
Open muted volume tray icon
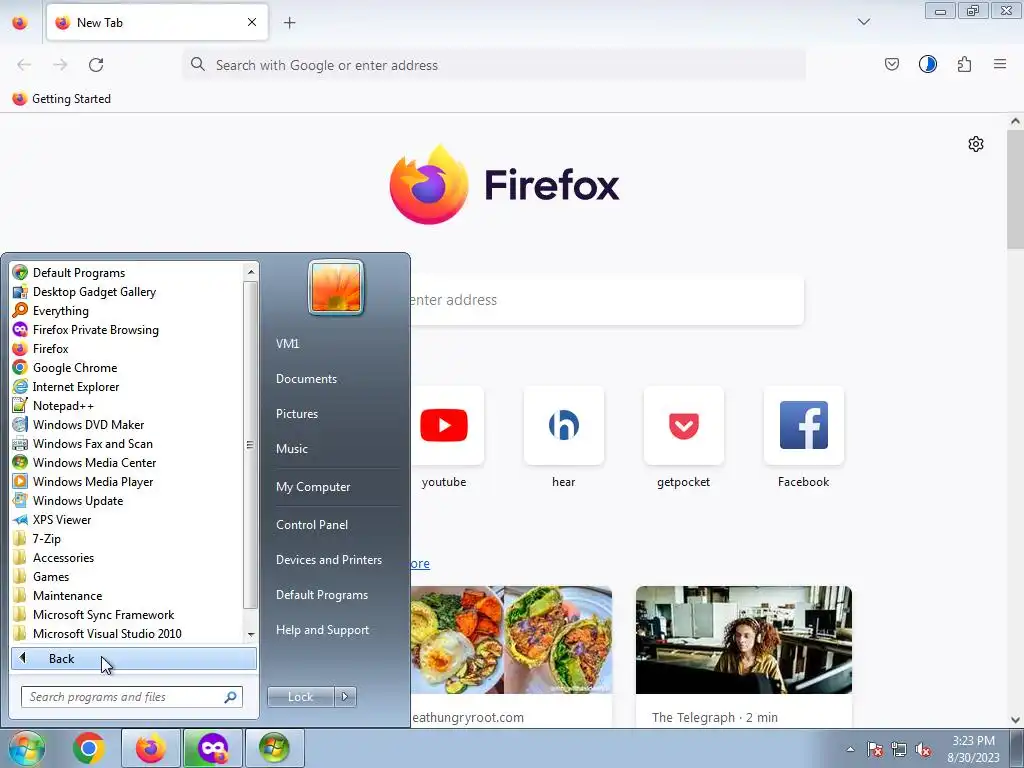[923, 750]
